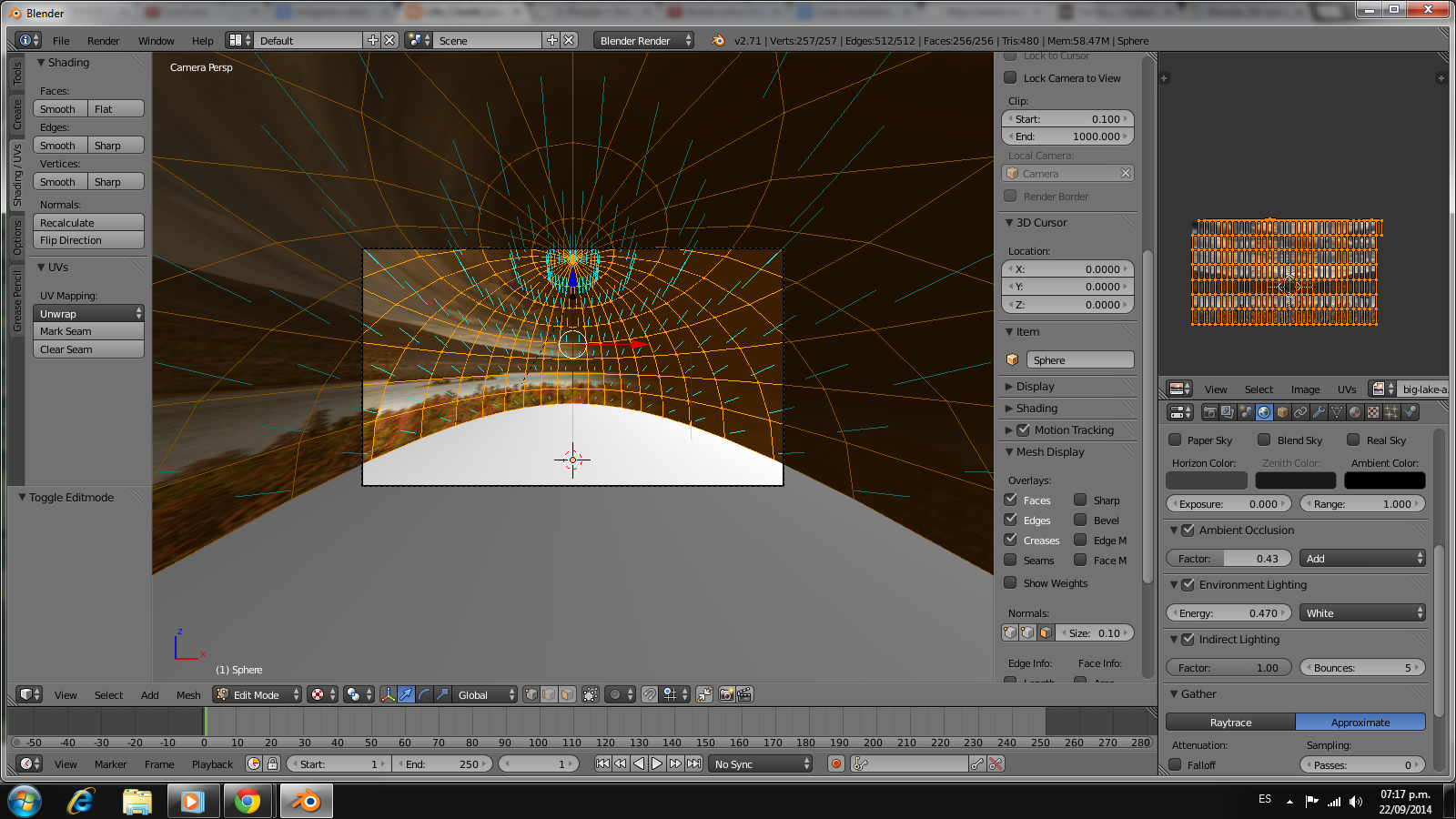Open the UVs menu in image editor

pyautogui.click(x=1346, y=389)
